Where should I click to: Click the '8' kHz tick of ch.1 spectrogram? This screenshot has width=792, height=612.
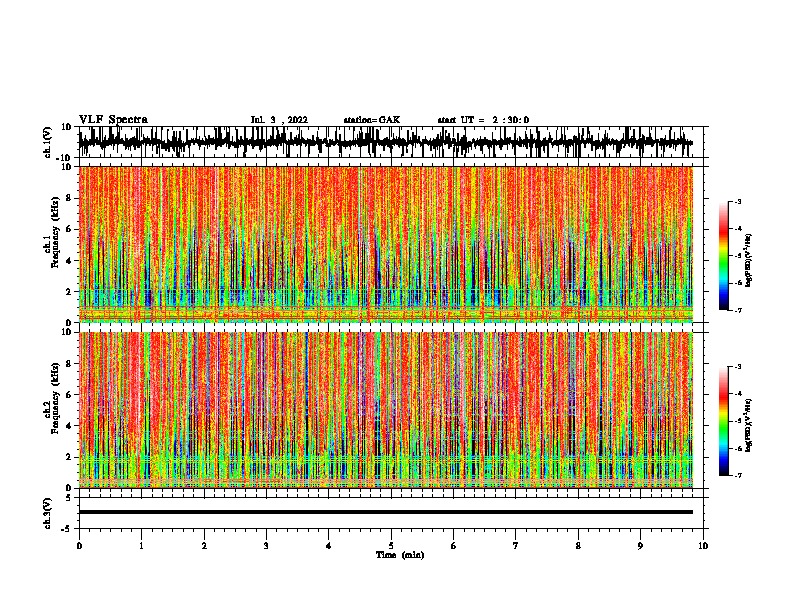(69, 198)
